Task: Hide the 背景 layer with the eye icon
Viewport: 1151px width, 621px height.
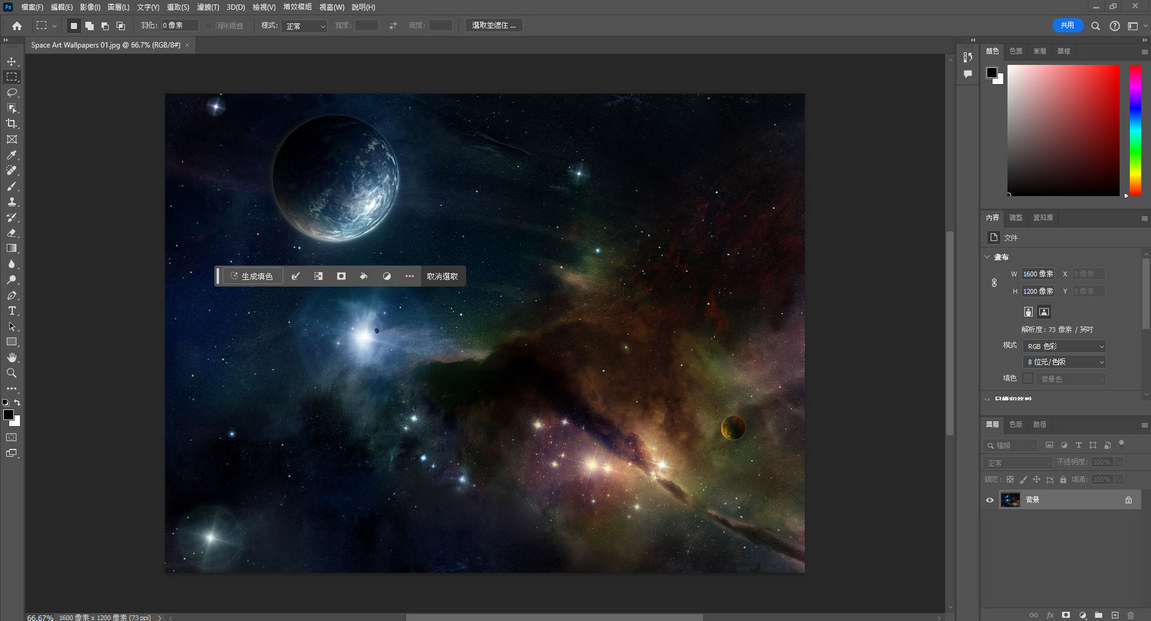Action: [x=989, y=499]
